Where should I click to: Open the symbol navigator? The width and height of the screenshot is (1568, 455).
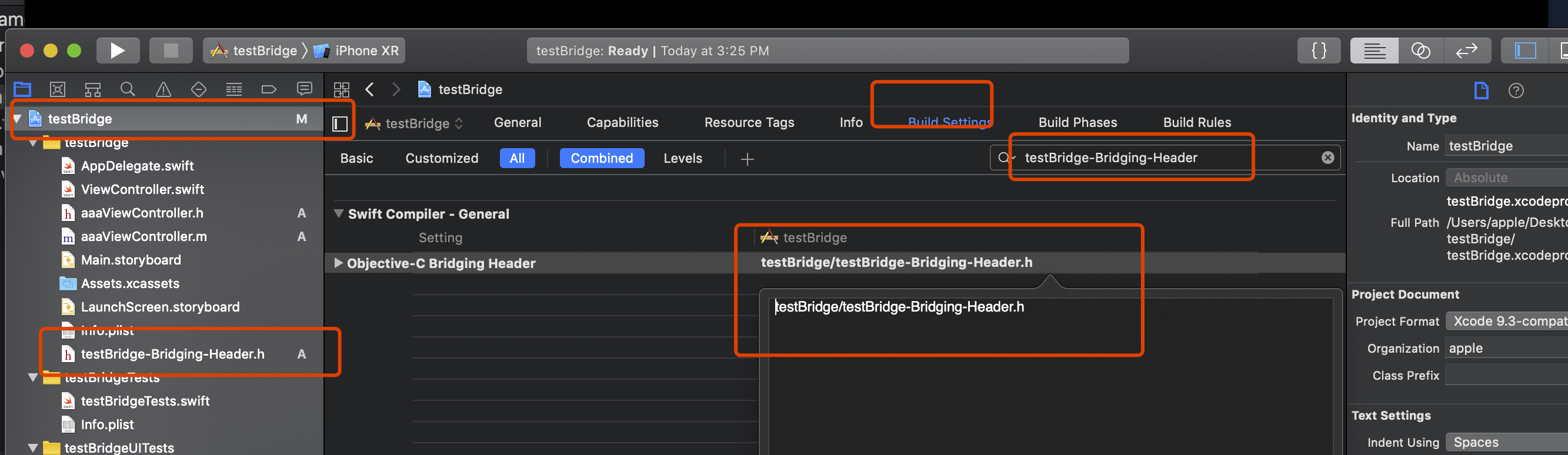tap(92, 89)
